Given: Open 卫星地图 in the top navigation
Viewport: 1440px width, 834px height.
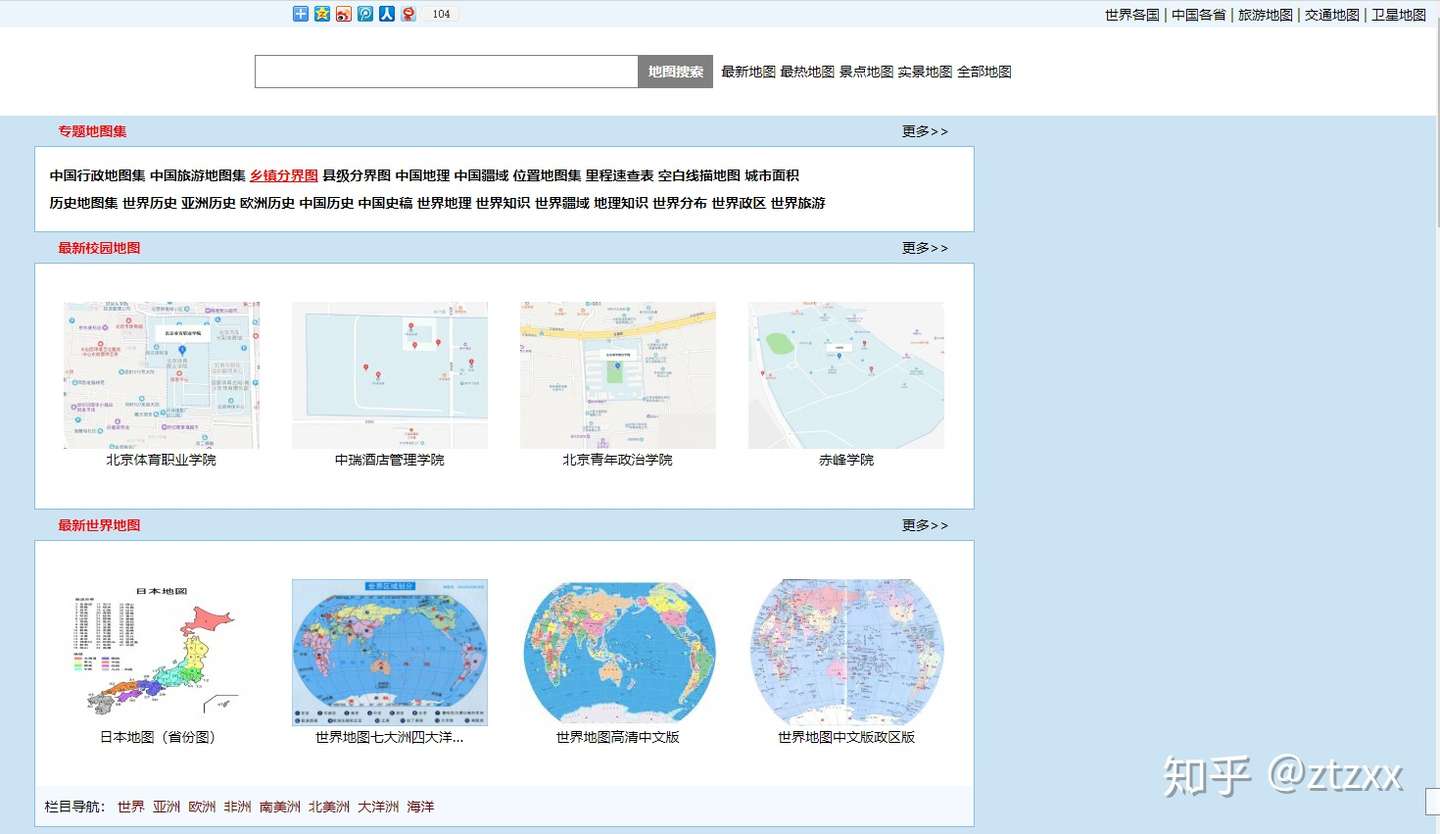Looking at the screenshot, I should coord(1398,16).
